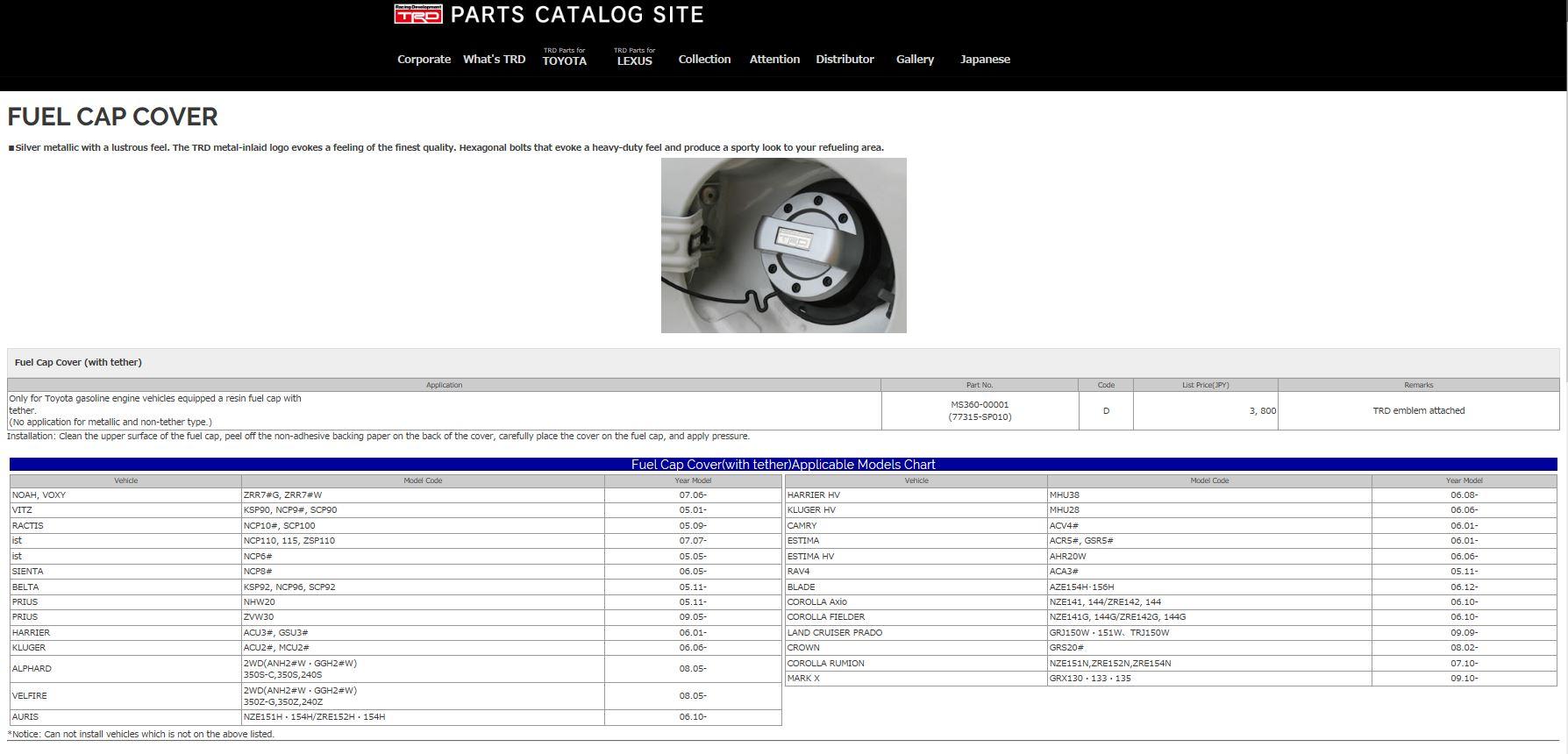
Task: Click the HARRIER HV vehicle cell
Action: tap(916, 495)
